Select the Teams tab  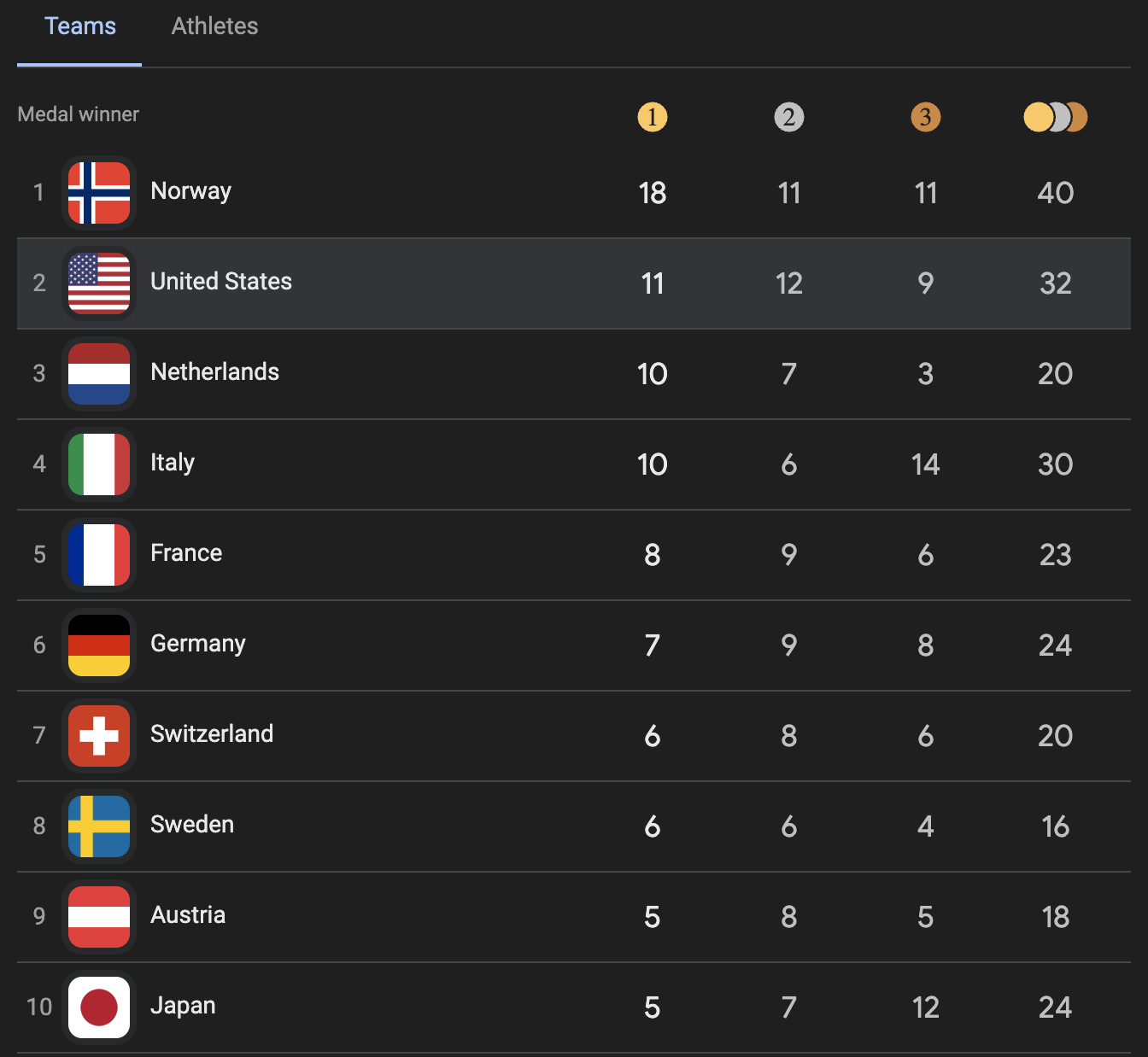tap(80, 26)
